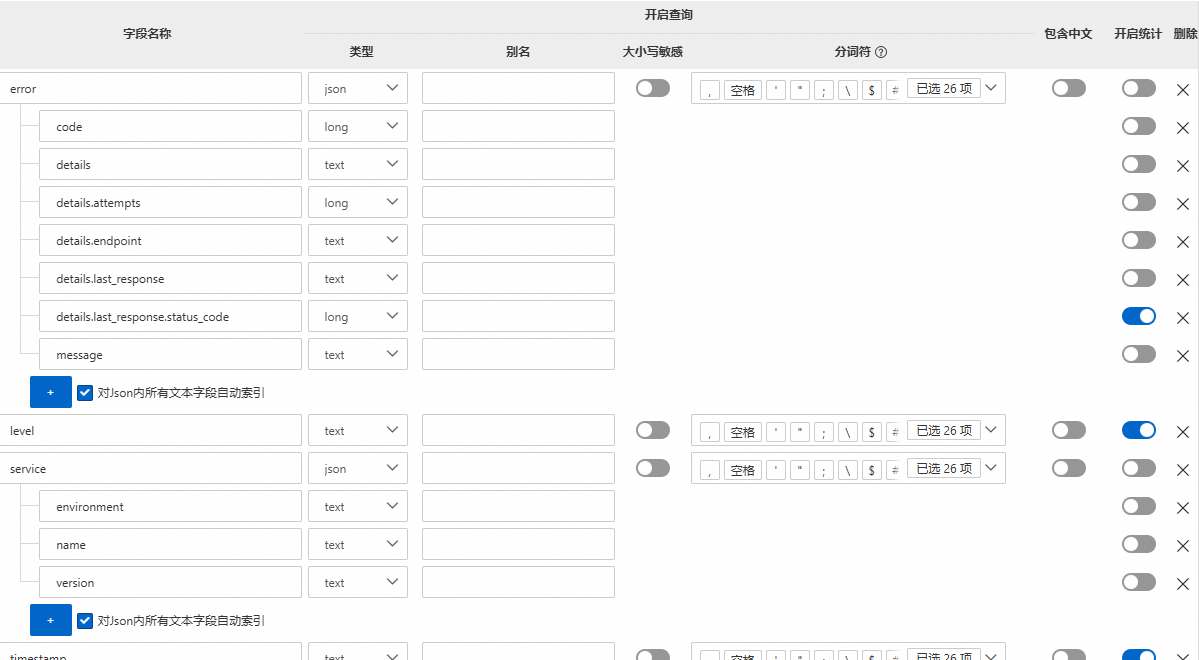The height and width of the screenshot is (660, 1199).
Task: Click alias input for error field
Action: pyautogui.click(x=518, y=88)
